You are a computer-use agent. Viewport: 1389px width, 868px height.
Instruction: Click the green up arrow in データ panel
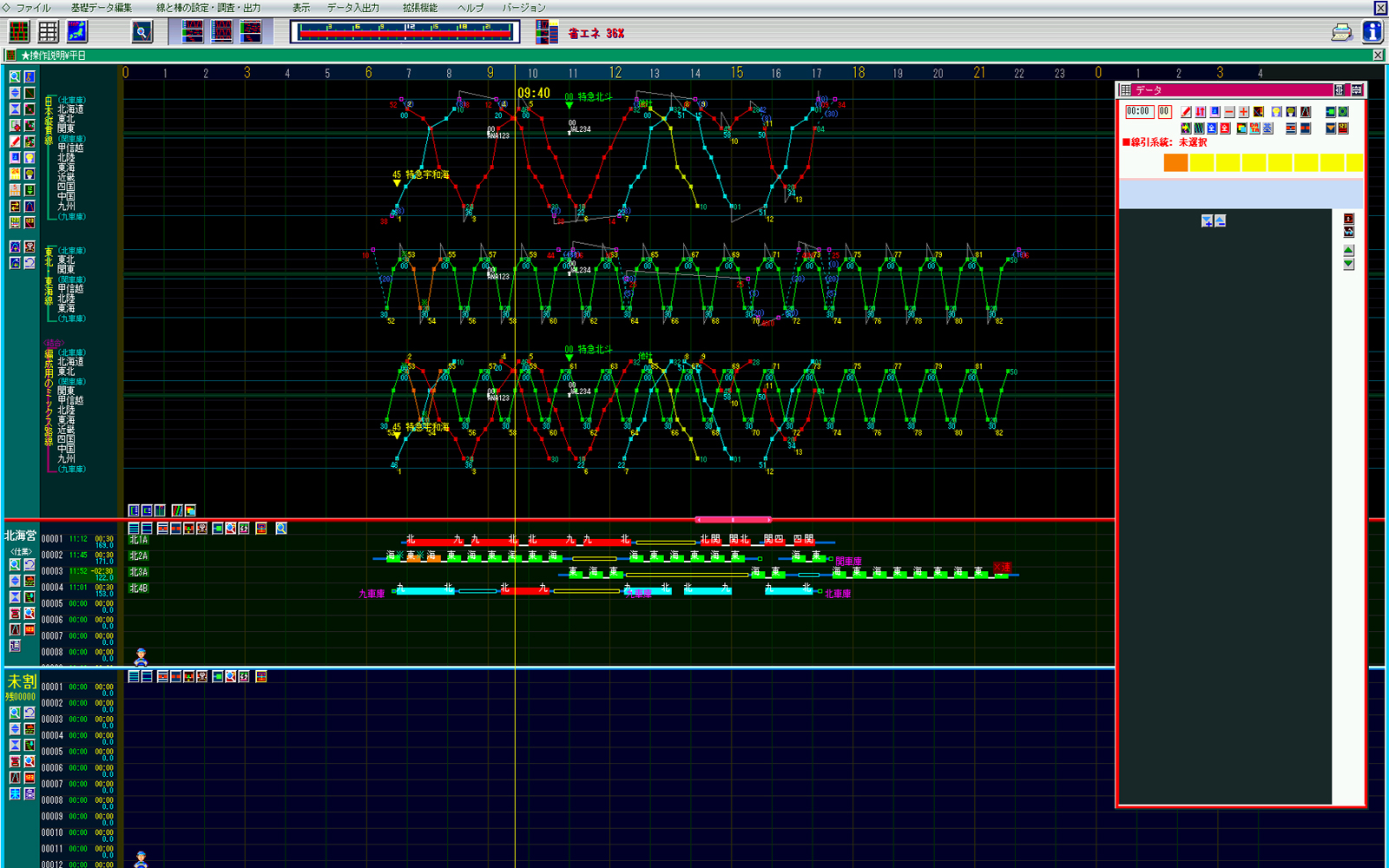click(x=1348, y=250)
